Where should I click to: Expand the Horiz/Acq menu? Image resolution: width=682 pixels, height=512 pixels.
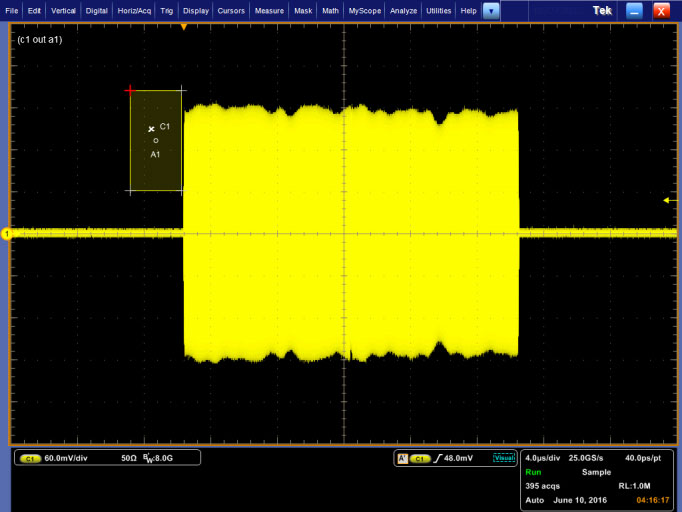[133, 11]
